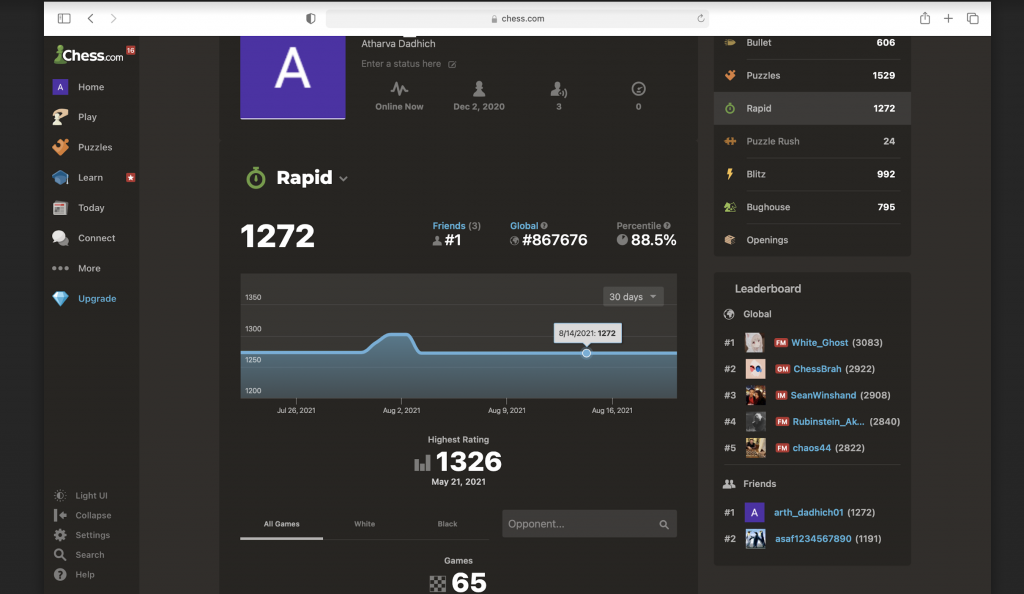The height and width of the screenshot is (594, 1024).
Task: Reload the page
Action: (701, 18)
